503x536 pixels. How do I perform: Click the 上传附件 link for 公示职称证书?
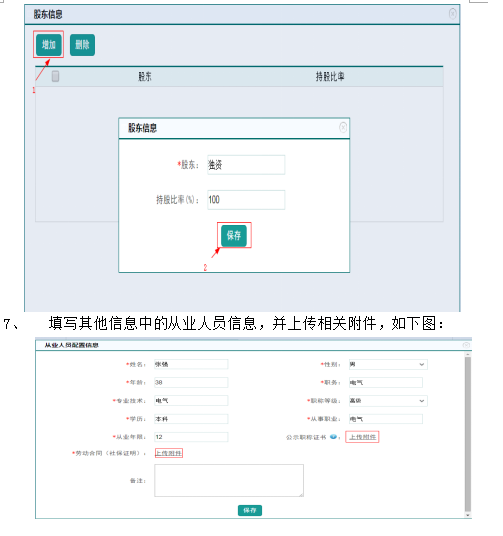pos(362,437)
